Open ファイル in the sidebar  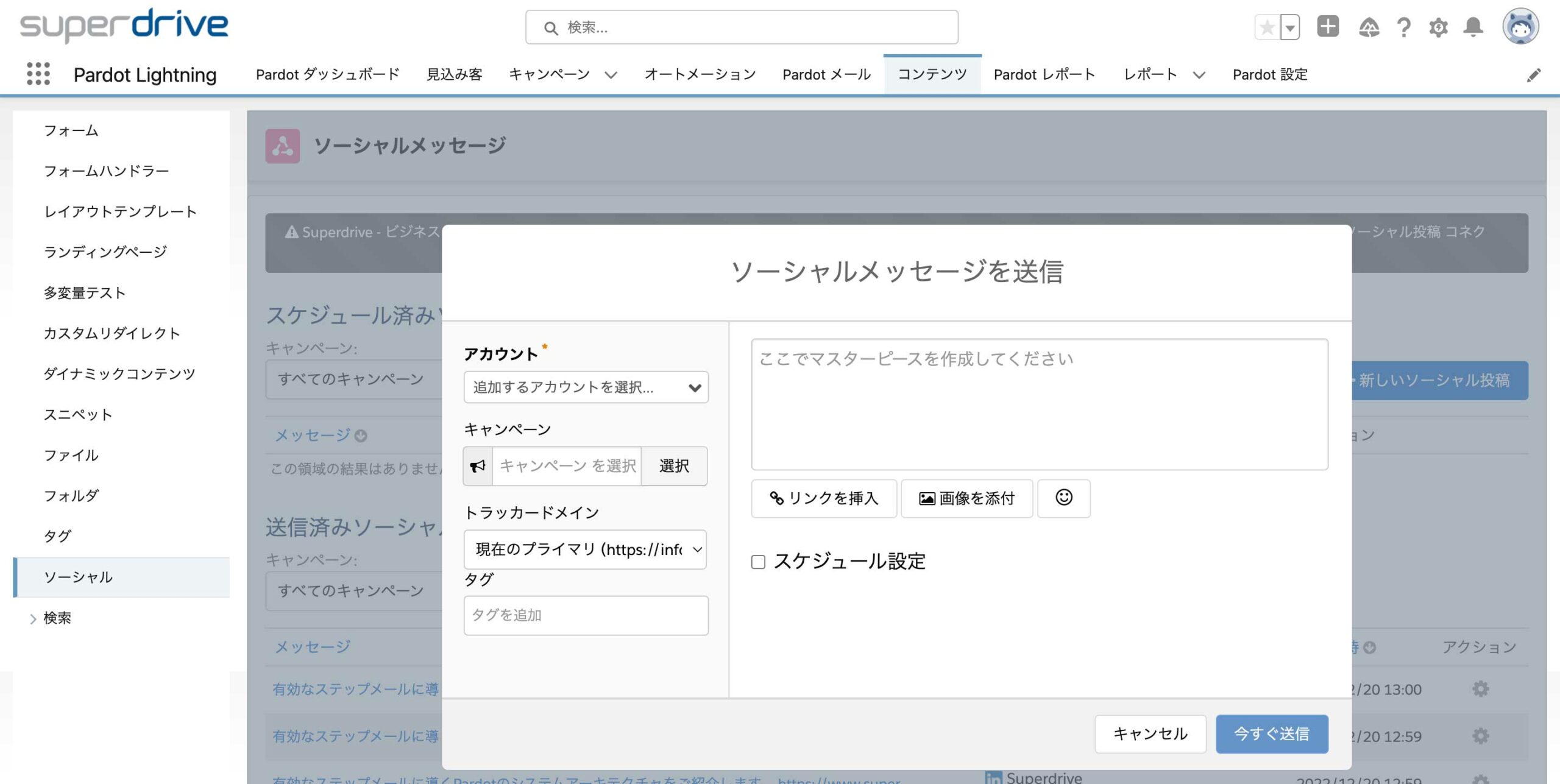pyautogui.click(x=71, y=455)
